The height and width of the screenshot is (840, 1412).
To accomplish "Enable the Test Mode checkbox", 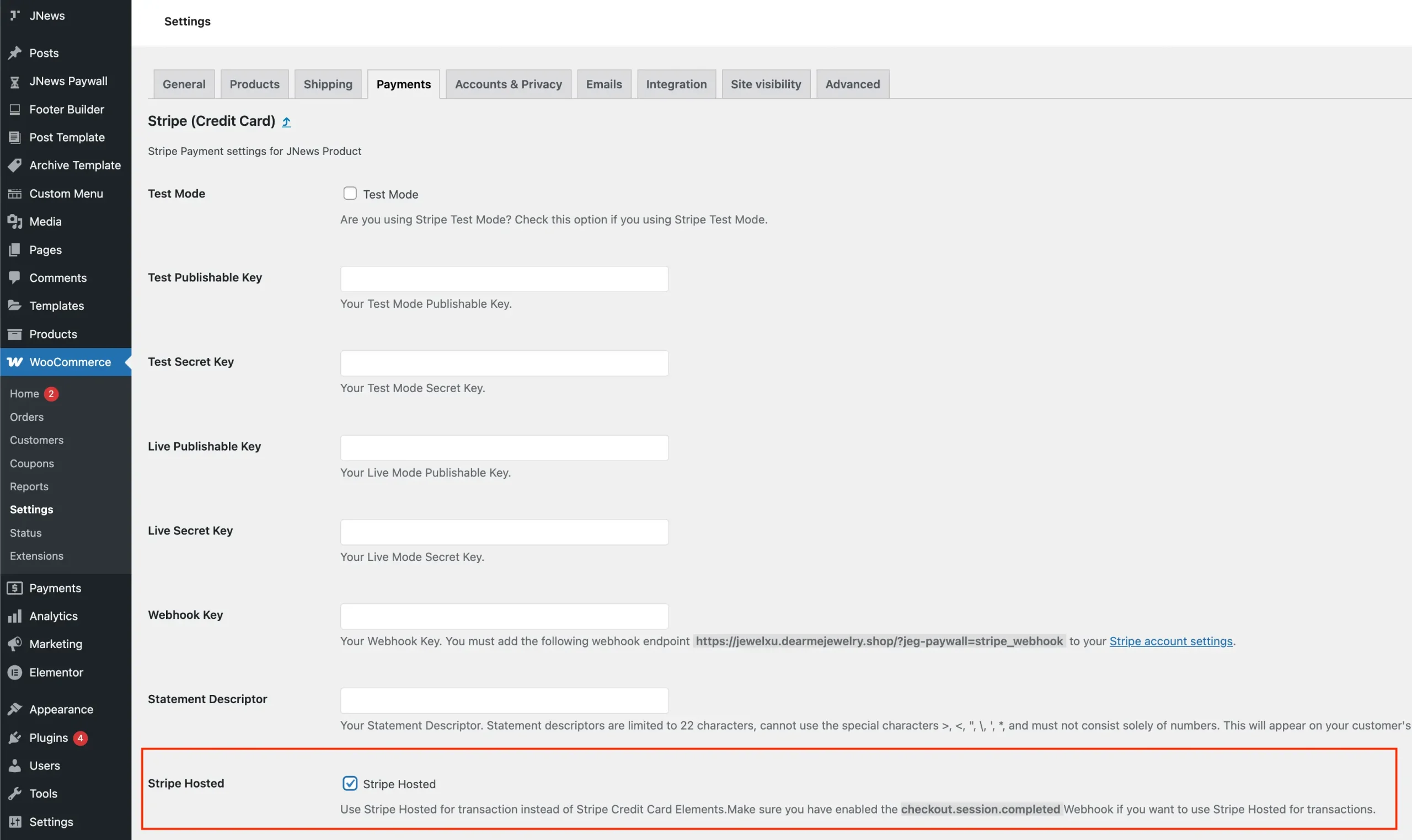I will [350, 194].
